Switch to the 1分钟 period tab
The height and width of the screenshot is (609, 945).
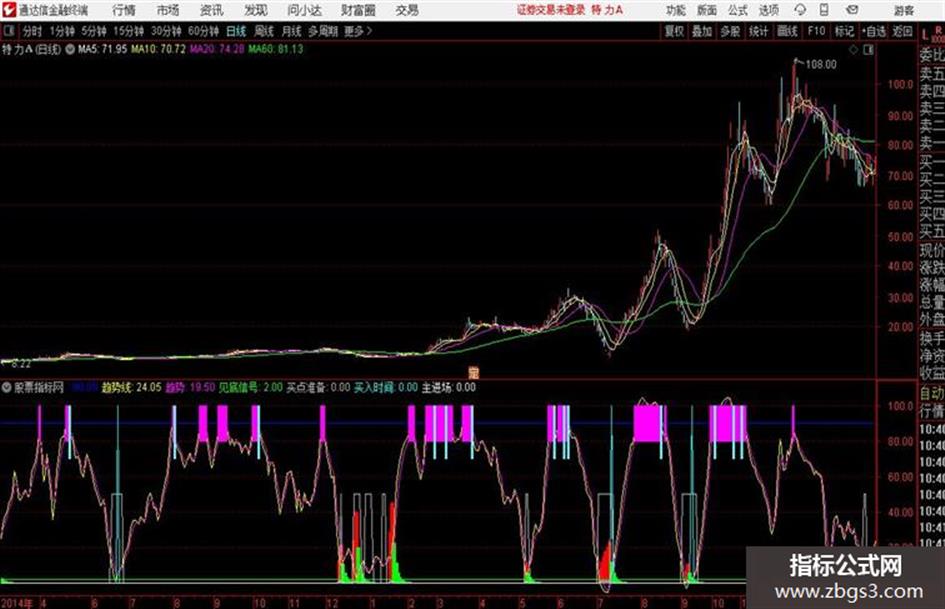[x=62, y=31]
